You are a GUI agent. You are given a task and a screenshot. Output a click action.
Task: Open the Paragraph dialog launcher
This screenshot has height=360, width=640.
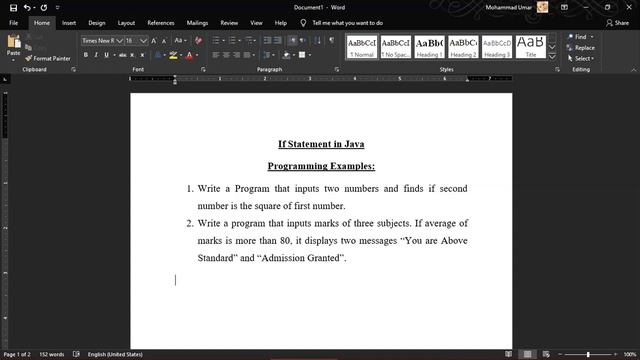pos(337,70)
